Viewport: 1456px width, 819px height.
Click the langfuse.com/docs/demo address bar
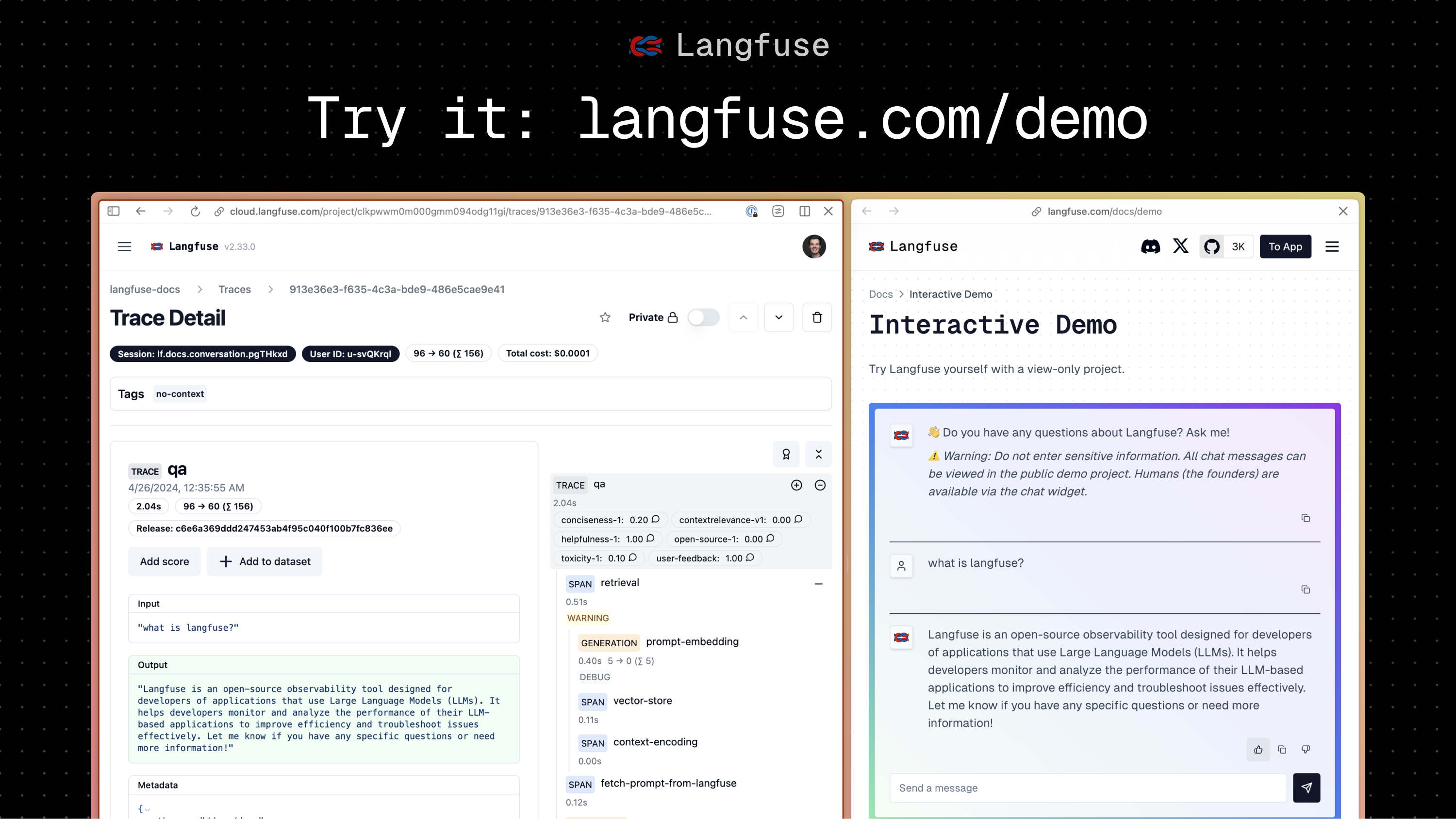[x=1096, y=211]
